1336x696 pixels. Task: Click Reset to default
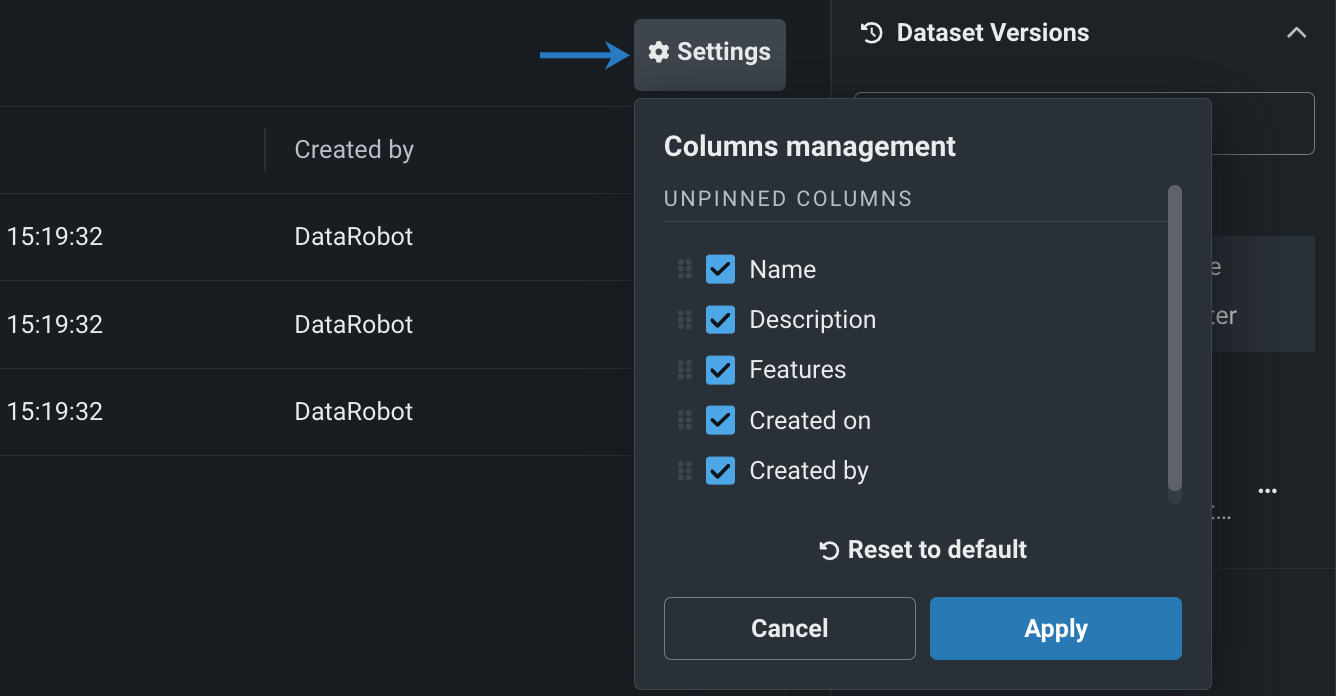click(936, 549)
